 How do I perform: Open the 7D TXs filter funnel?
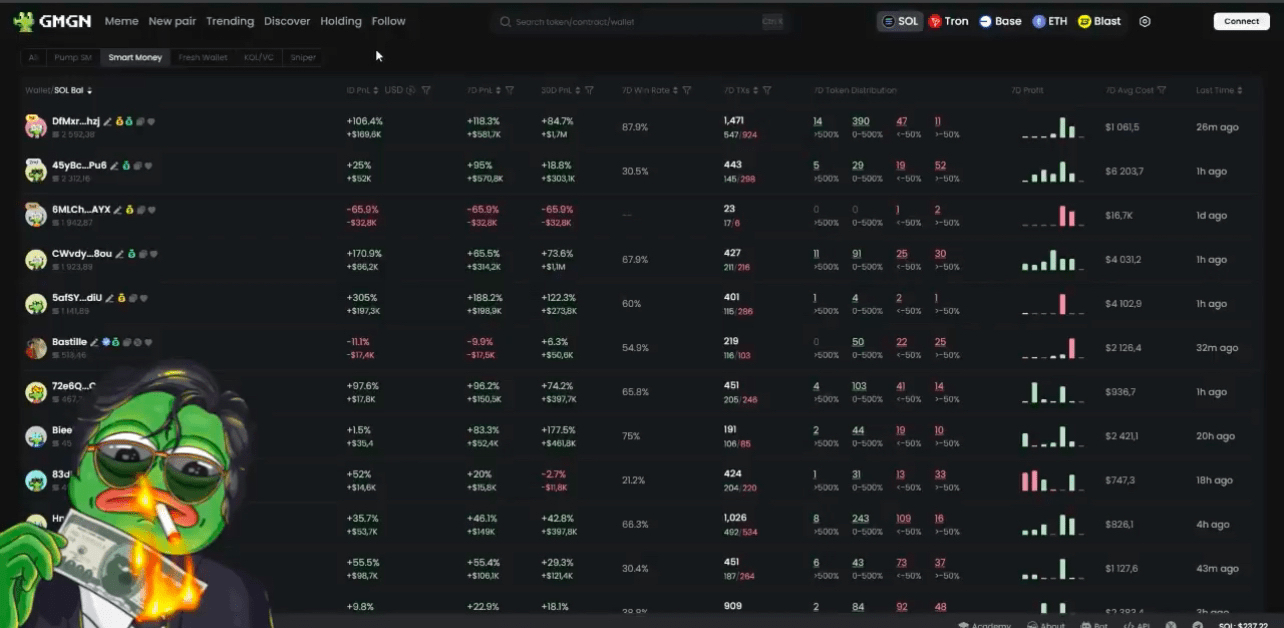[x=768, y=90]
